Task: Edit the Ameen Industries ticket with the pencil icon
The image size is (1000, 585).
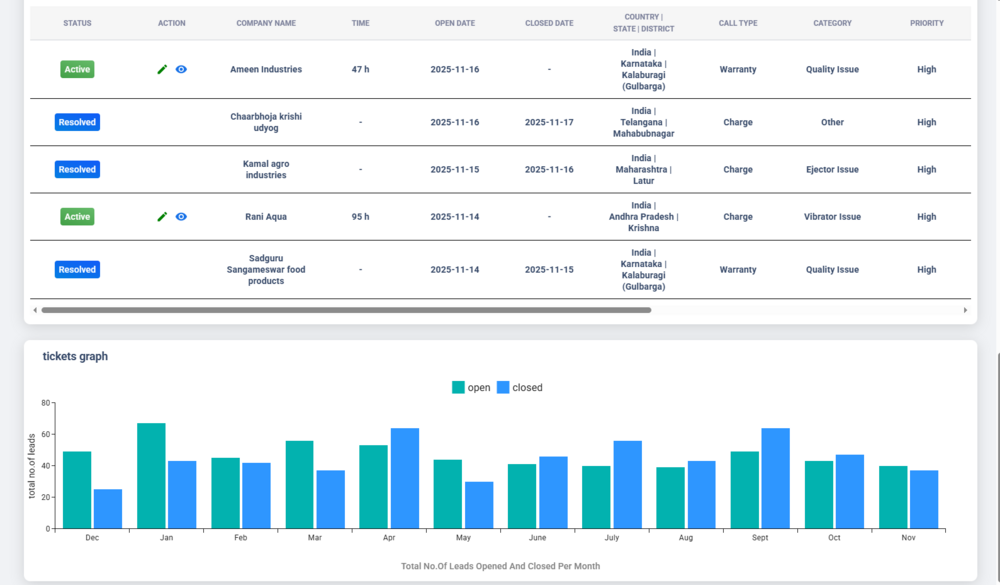Action: pos(161,69)
